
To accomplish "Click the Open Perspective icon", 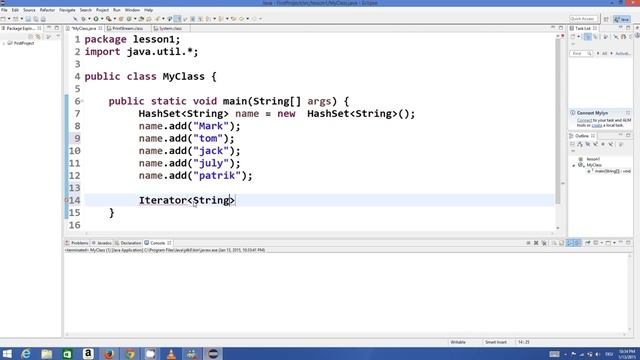I will click(x=606, y=19).
